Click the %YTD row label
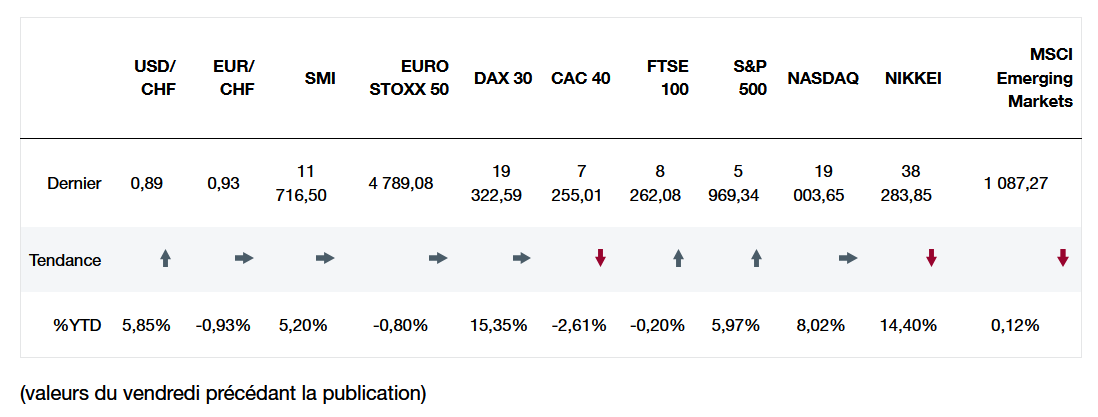 76,325
